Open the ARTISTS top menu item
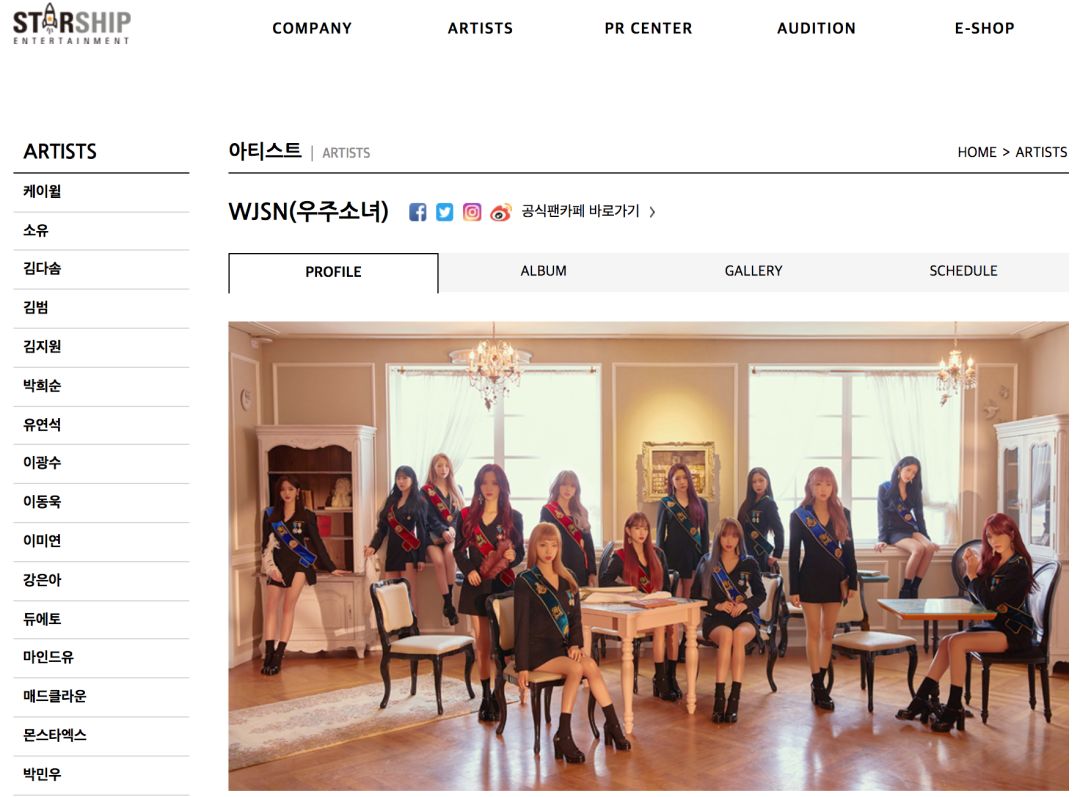Image resolution: width=1080 pixels, height=797 pixels. click(x=481, y=28)
